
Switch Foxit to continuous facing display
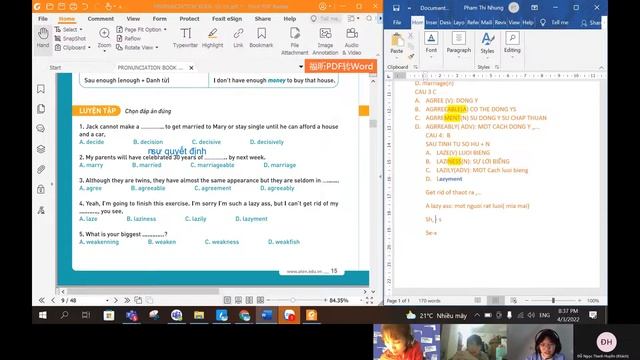[x=260, y=300]
